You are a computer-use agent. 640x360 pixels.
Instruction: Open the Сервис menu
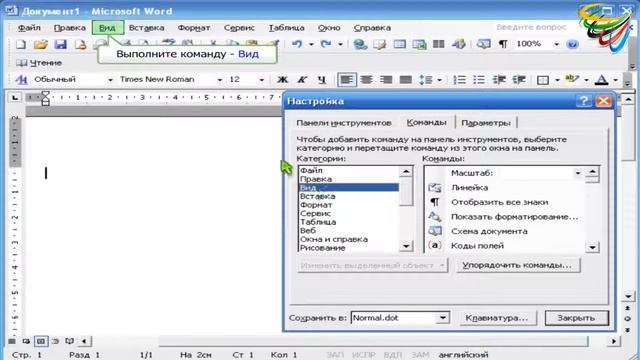coord(239,28)
